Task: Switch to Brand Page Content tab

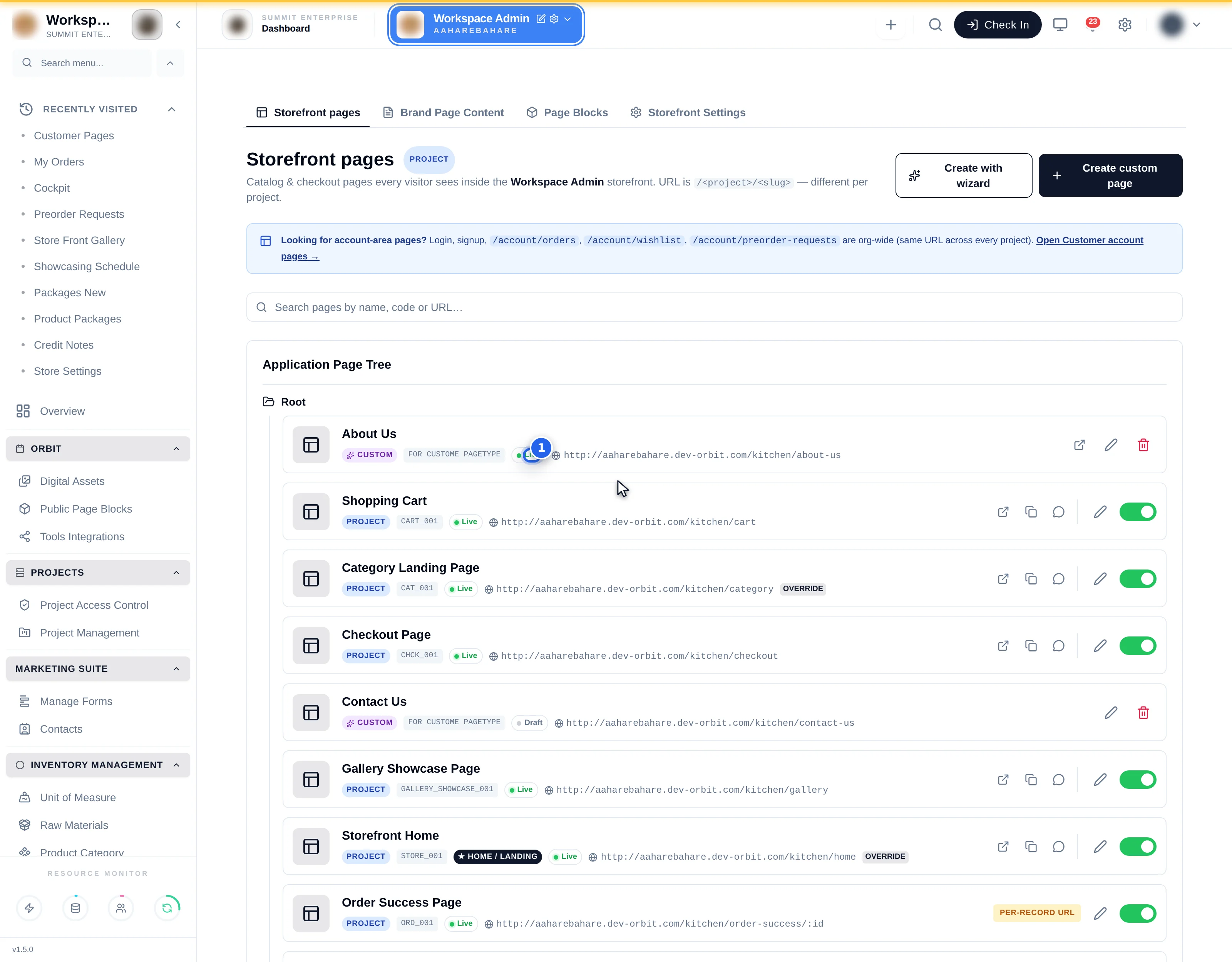Action: [x=443, y=113]
